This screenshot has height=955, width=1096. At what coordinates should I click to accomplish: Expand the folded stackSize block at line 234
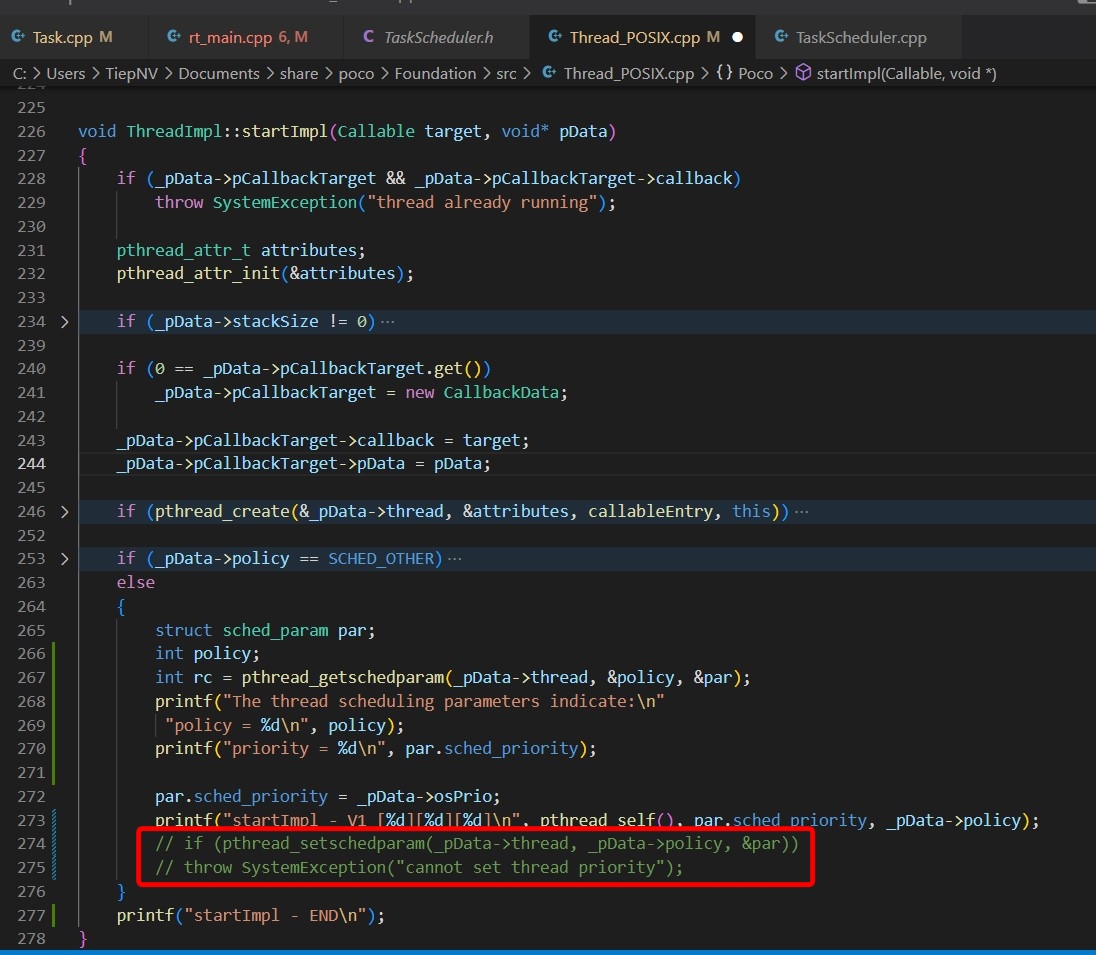[x=64, y=322]
